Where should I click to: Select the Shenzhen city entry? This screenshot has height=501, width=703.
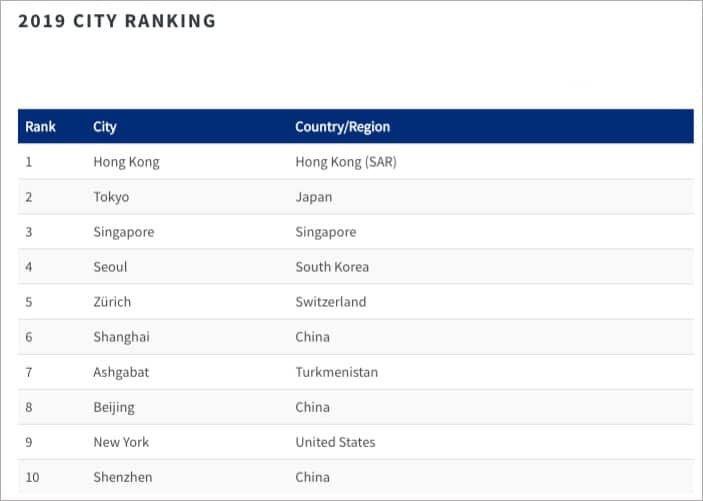[x=123, y=477]
